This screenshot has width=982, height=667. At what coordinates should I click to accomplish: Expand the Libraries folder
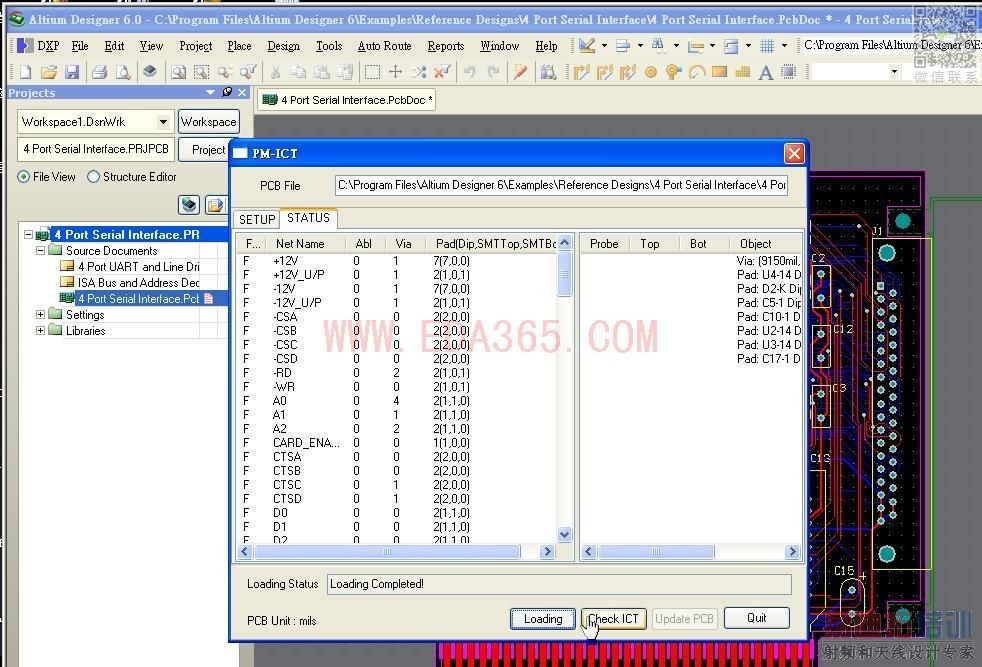pos(41,330)
